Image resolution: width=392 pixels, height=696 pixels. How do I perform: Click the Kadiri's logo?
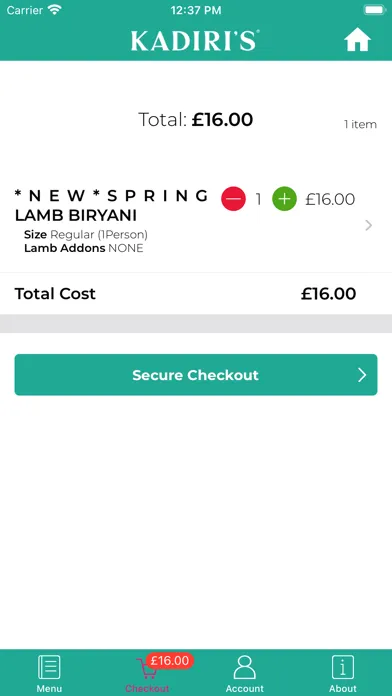pos(195,40)
